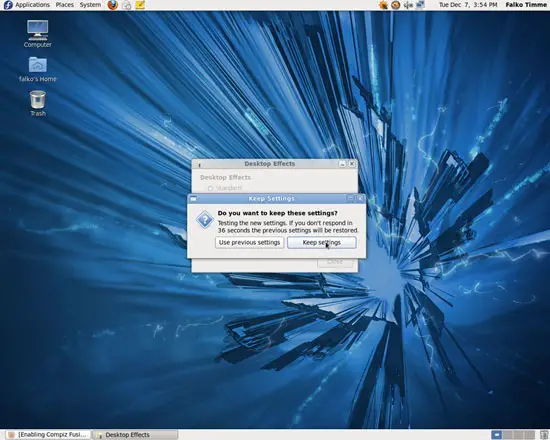The width and height of the screenshot is (550, 440).
Task: Open the System menu
Action: point(90,5)
